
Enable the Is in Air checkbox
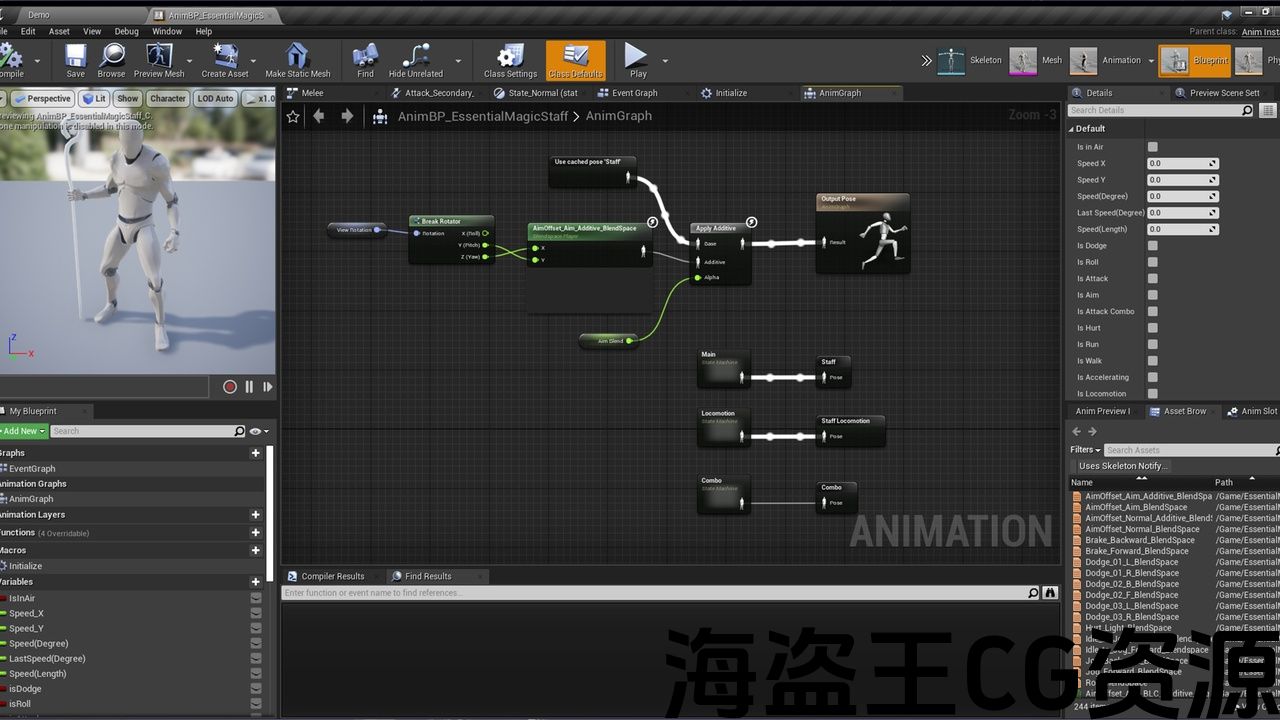click(1152, 147)
